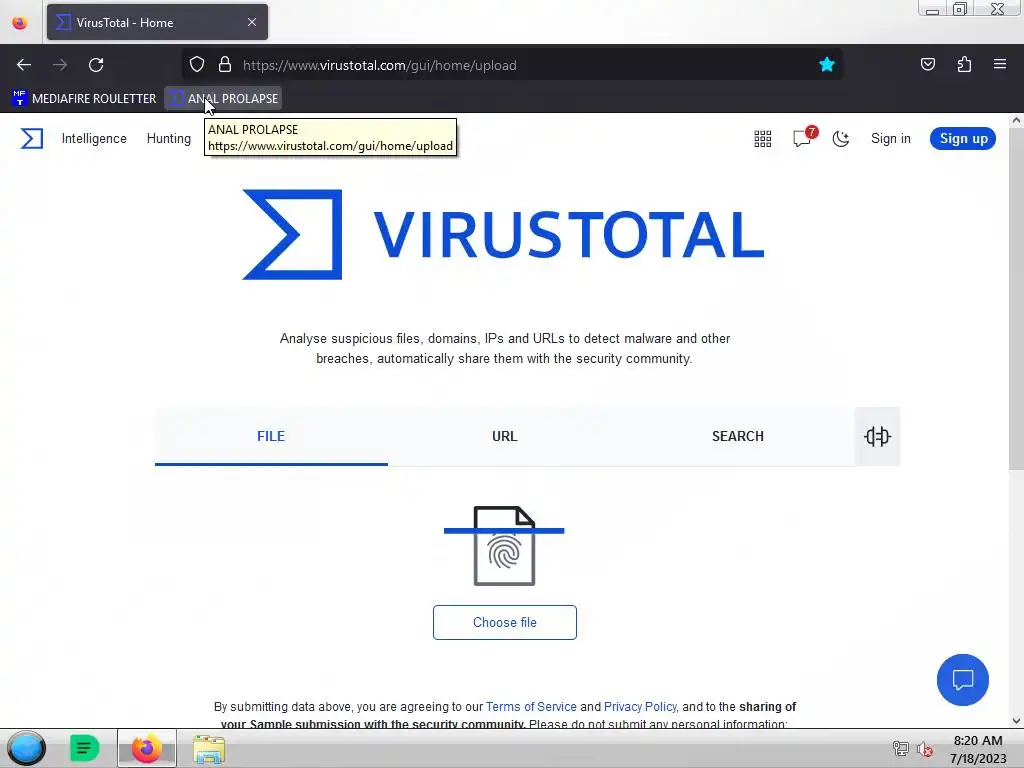Screen dimensions: 1024x768
Task: Open the Pocket save icon
Action: (928, 64)
